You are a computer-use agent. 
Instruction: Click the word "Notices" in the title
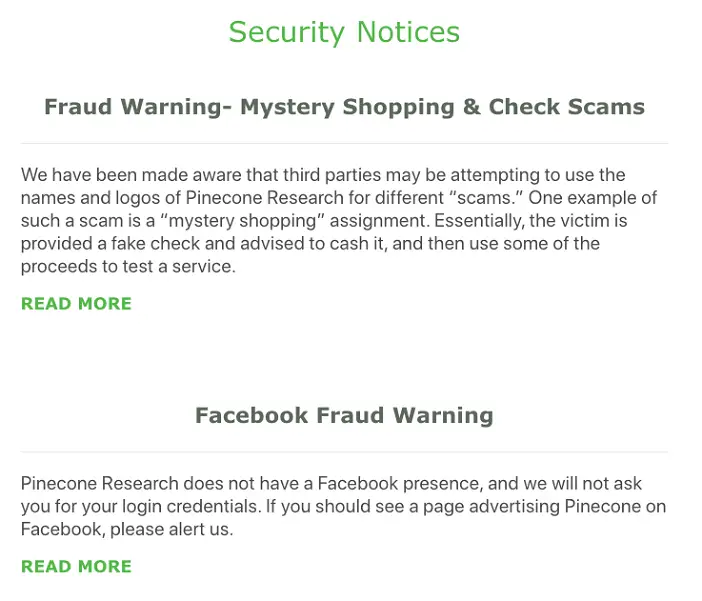click(x=408, y=32)
